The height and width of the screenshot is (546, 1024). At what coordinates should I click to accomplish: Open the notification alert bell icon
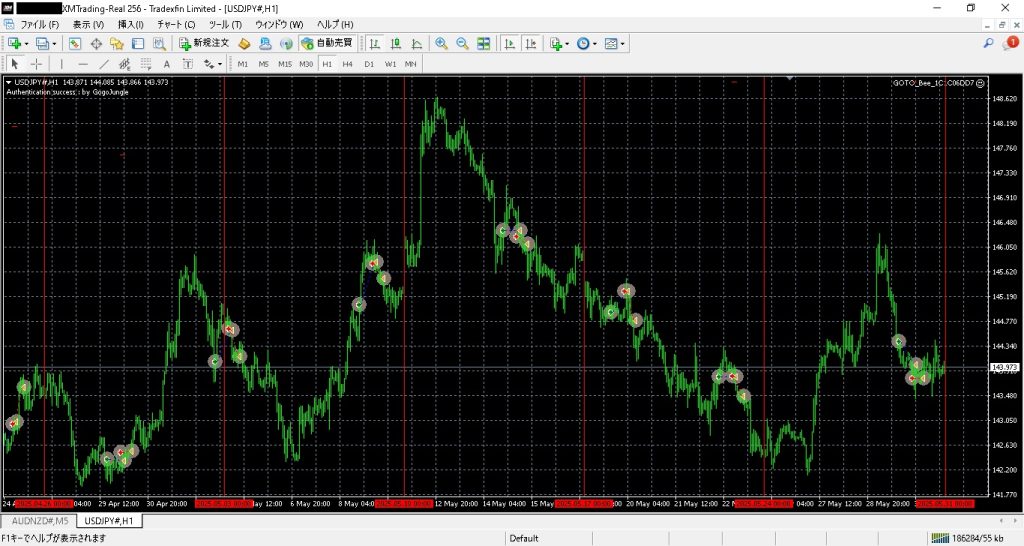coord(1012,43)
